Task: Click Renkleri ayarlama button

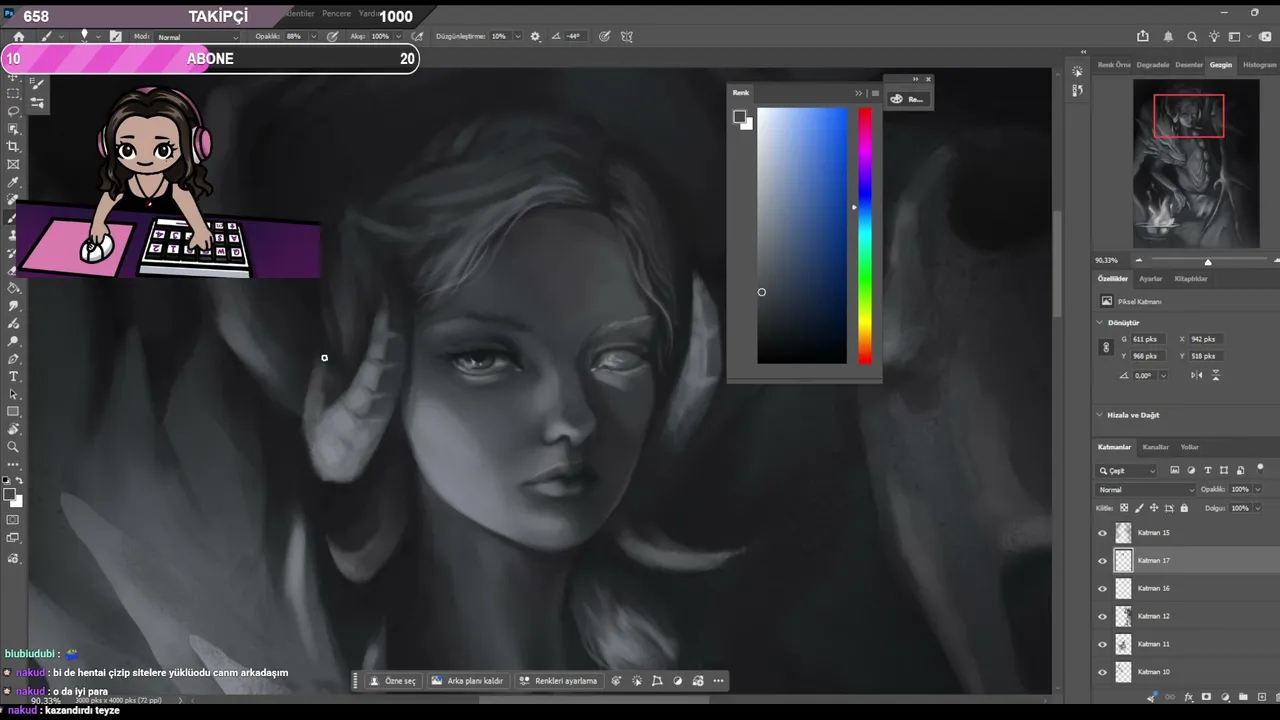Action: (x=558, y=681)
